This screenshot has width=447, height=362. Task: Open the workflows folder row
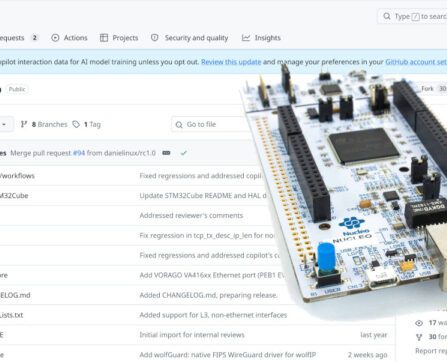click(17, 176)
